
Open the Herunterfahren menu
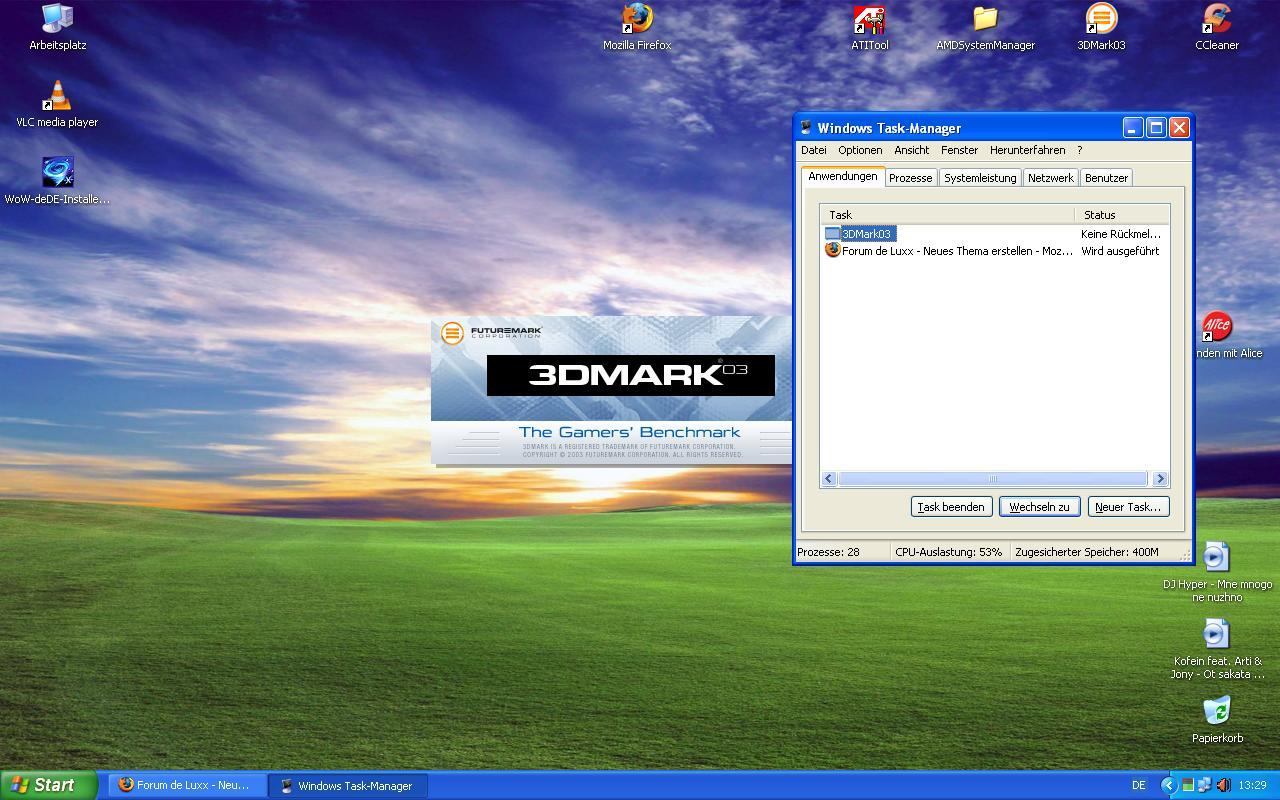point(1027,150)
